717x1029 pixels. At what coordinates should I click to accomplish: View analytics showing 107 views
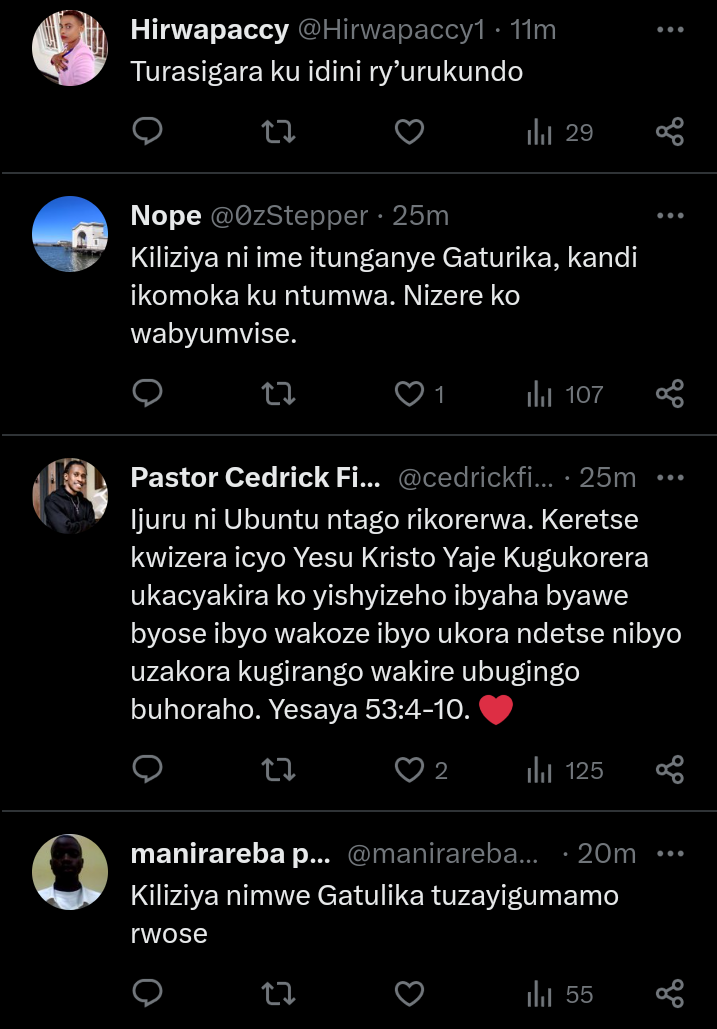click(565, 394)
